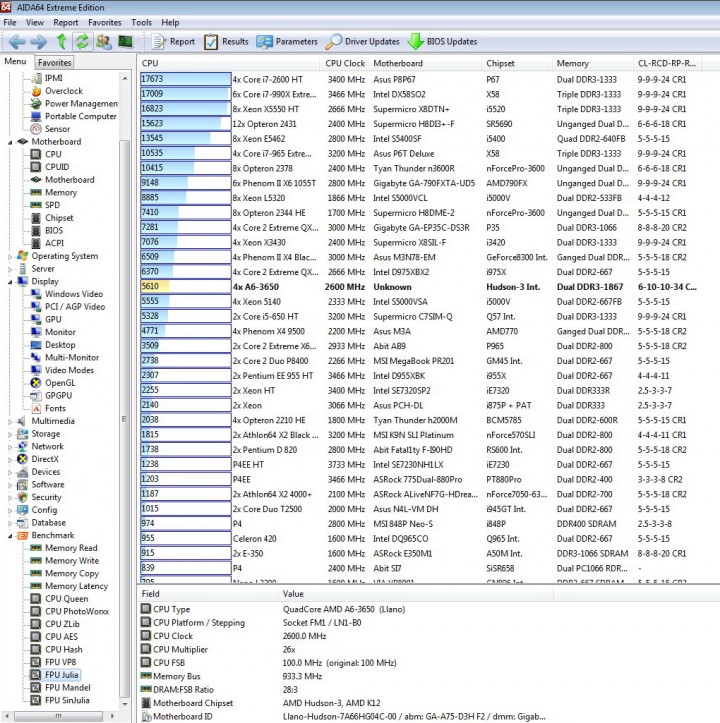Go up one level with green arrow
Viewport: 720px width, 723px height.
pos(61,41)
